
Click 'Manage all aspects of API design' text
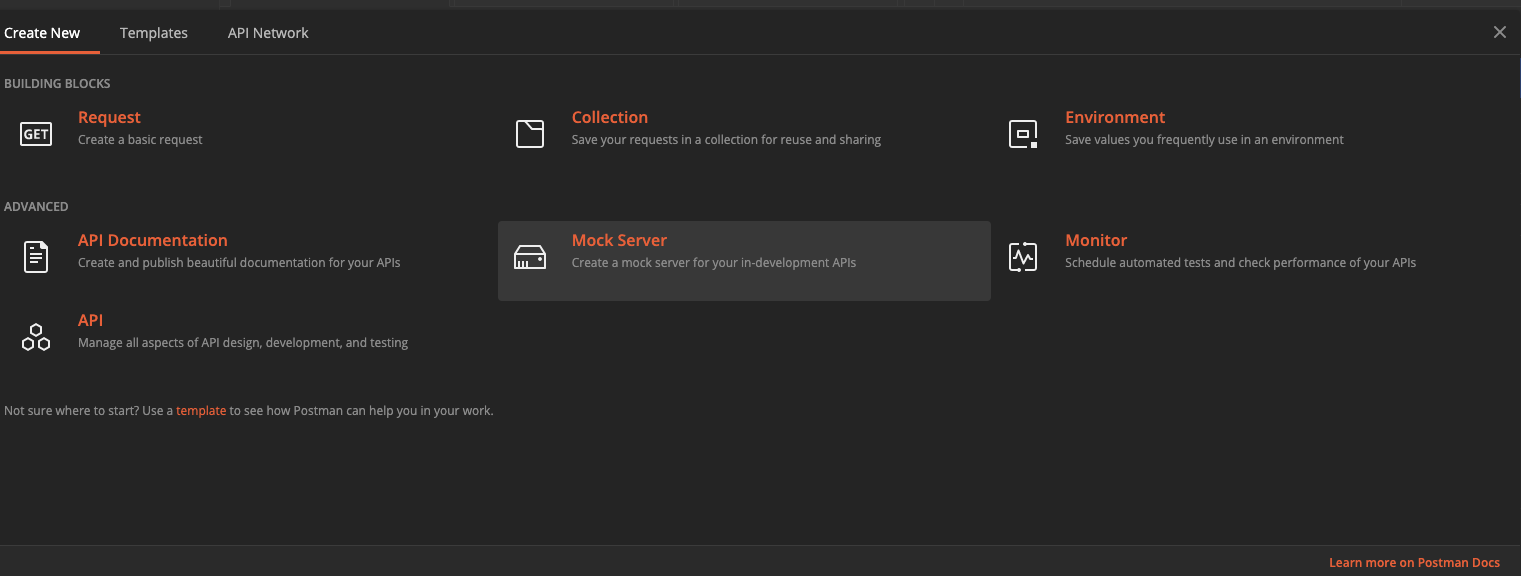point(243,343)
